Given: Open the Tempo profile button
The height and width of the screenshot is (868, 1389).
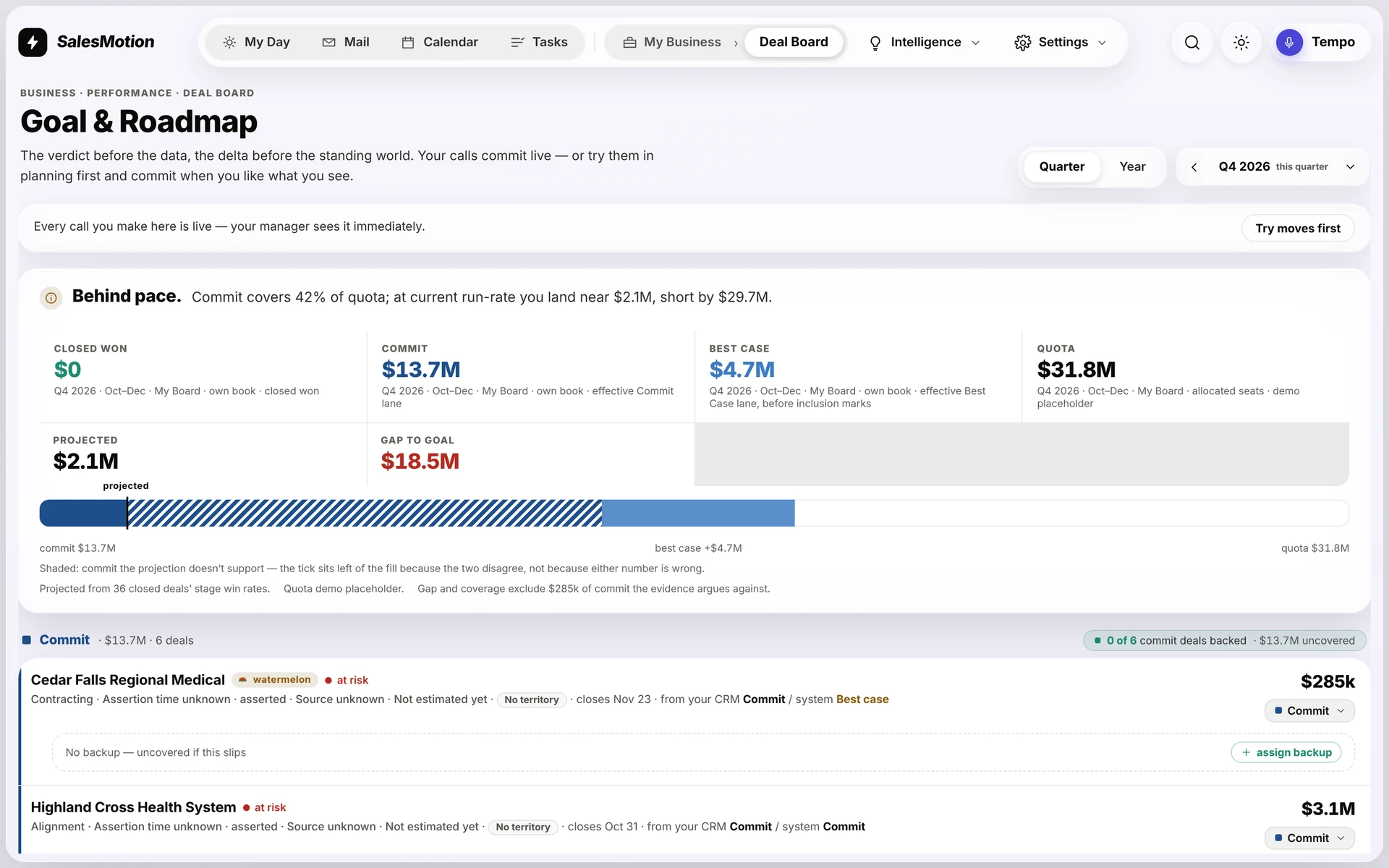Looking at the screenshot, I should tap(1320, 42).
